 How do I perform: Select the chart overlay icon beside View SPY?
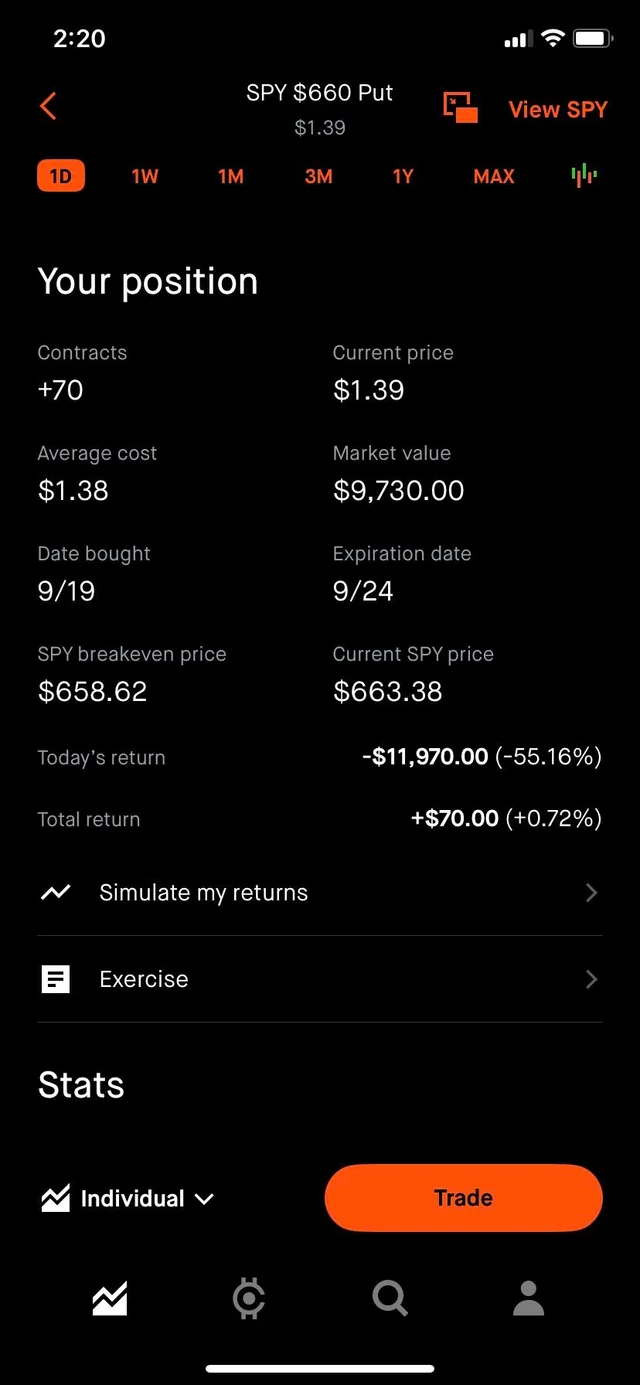click(x=459, y=108)
